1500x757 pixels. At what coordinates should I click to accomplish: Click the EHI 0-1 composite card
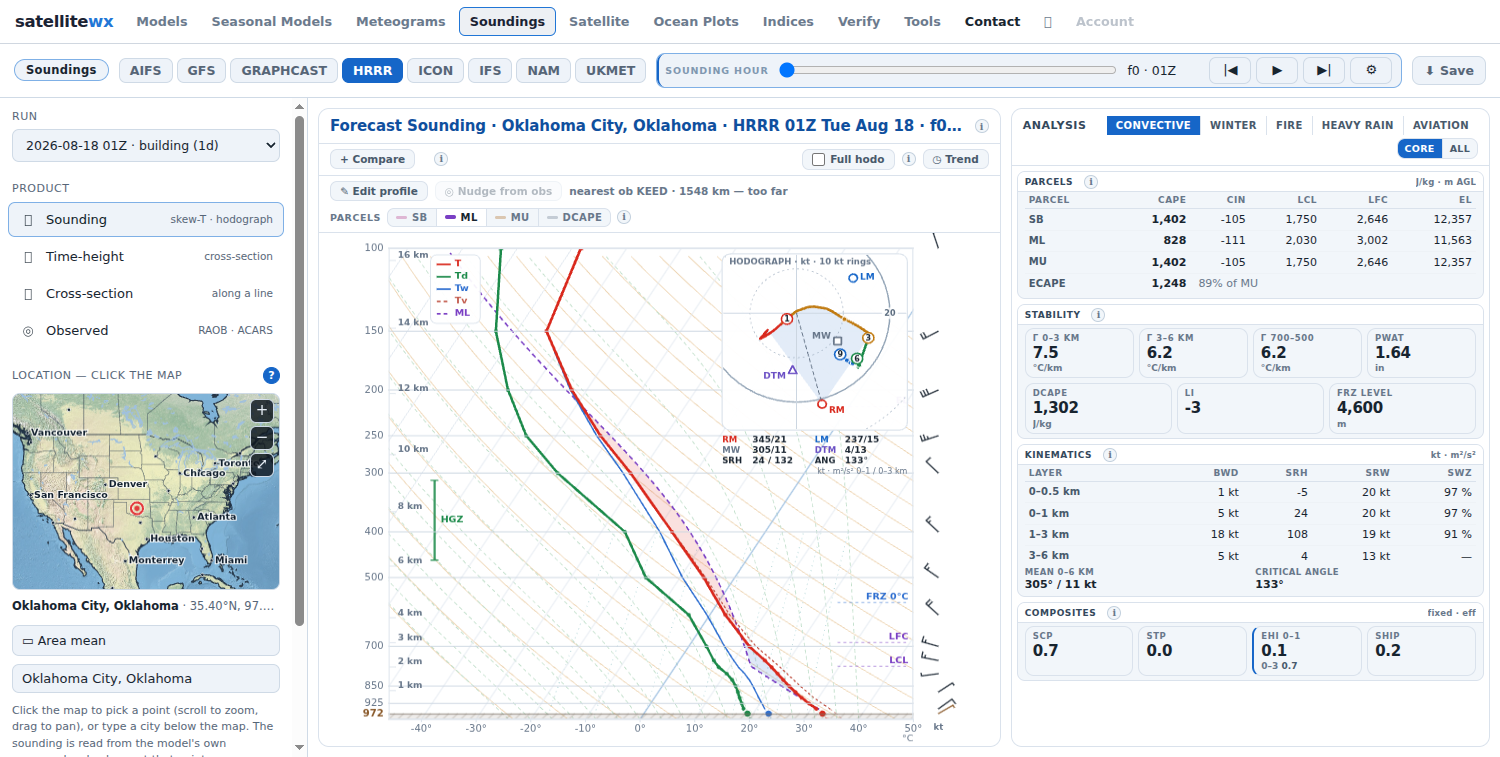click(x=1307, y=651)
